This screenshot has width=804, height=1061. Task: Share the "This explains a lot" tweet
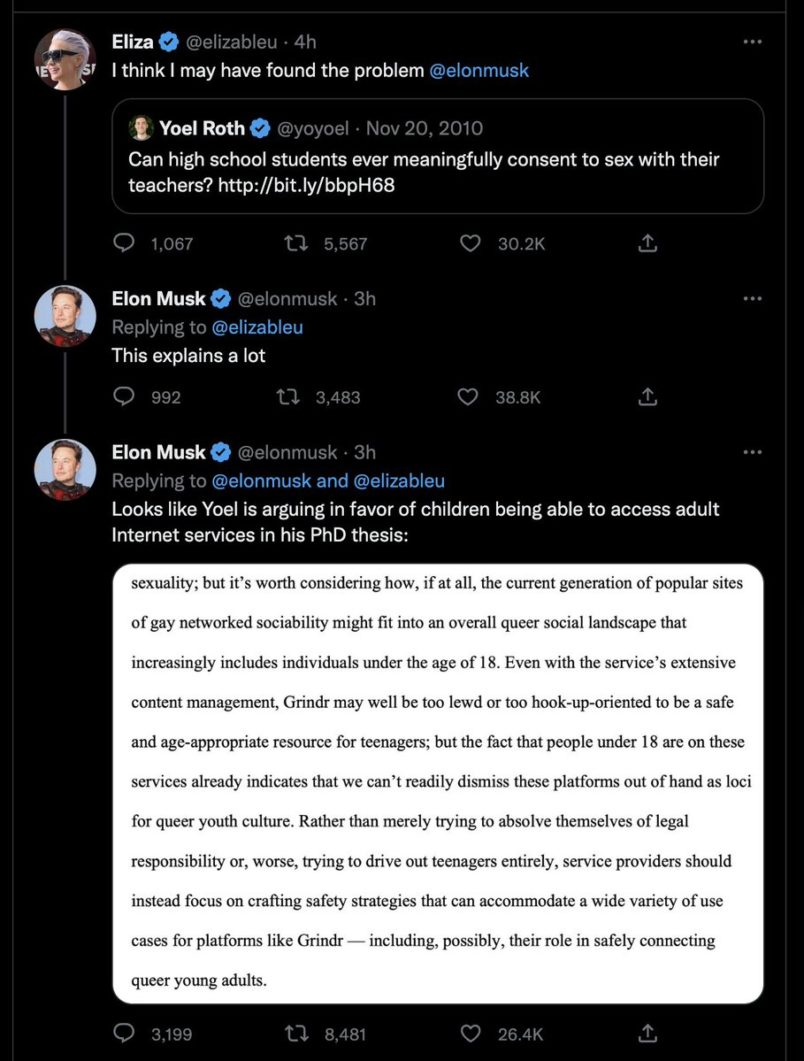(x=647, y=397)
